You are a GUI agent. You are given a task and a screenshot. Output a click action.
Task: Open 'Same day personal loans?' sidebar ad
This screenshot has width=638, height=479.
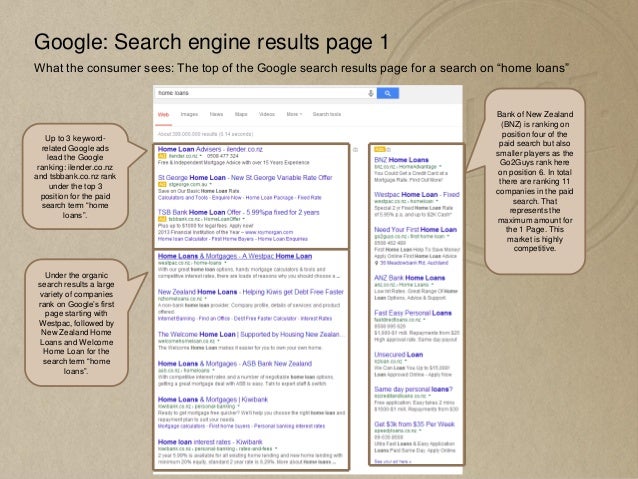(x=413, y=389)
